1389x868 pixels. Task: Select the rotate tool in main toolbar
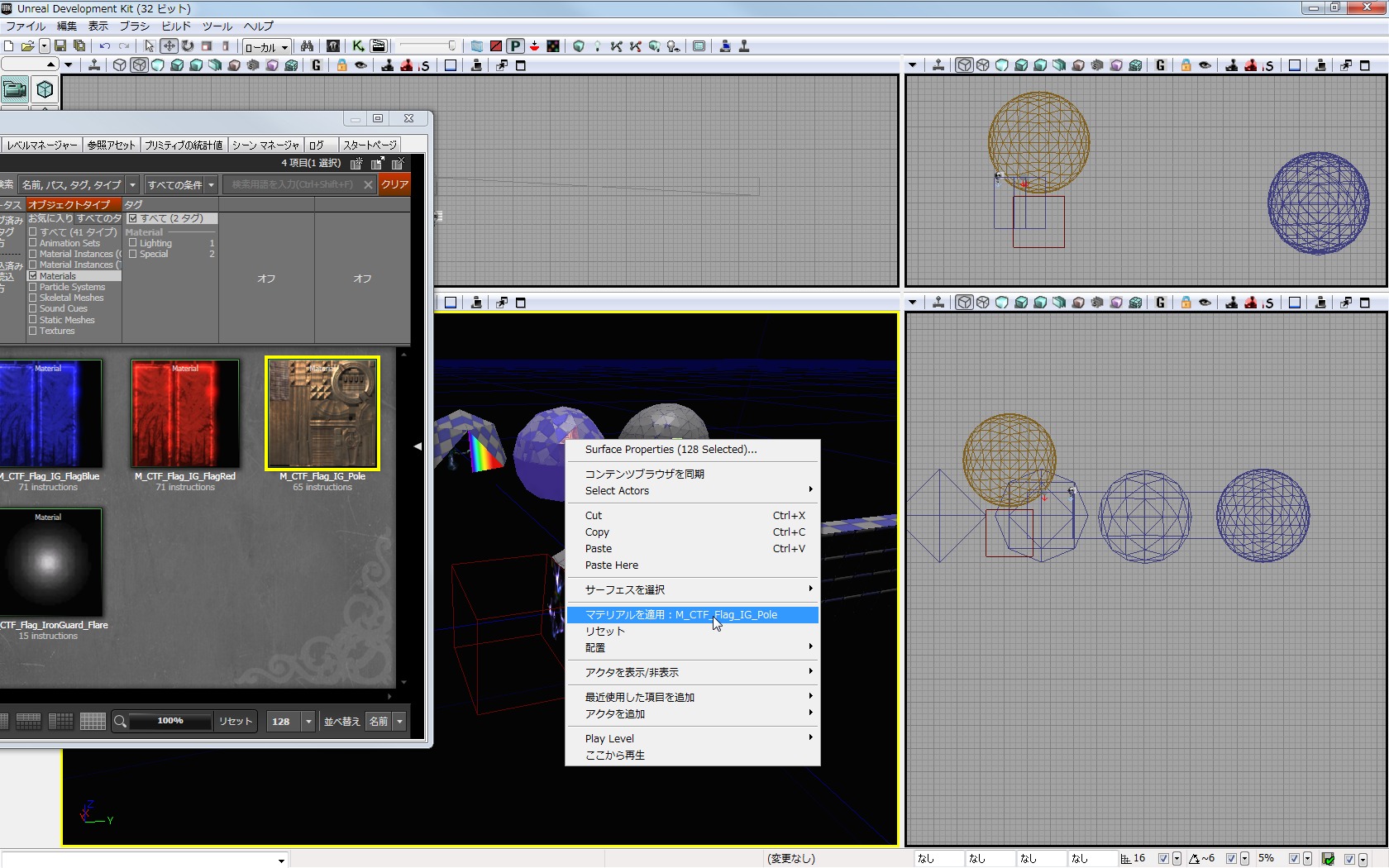[x=188, y=46]
